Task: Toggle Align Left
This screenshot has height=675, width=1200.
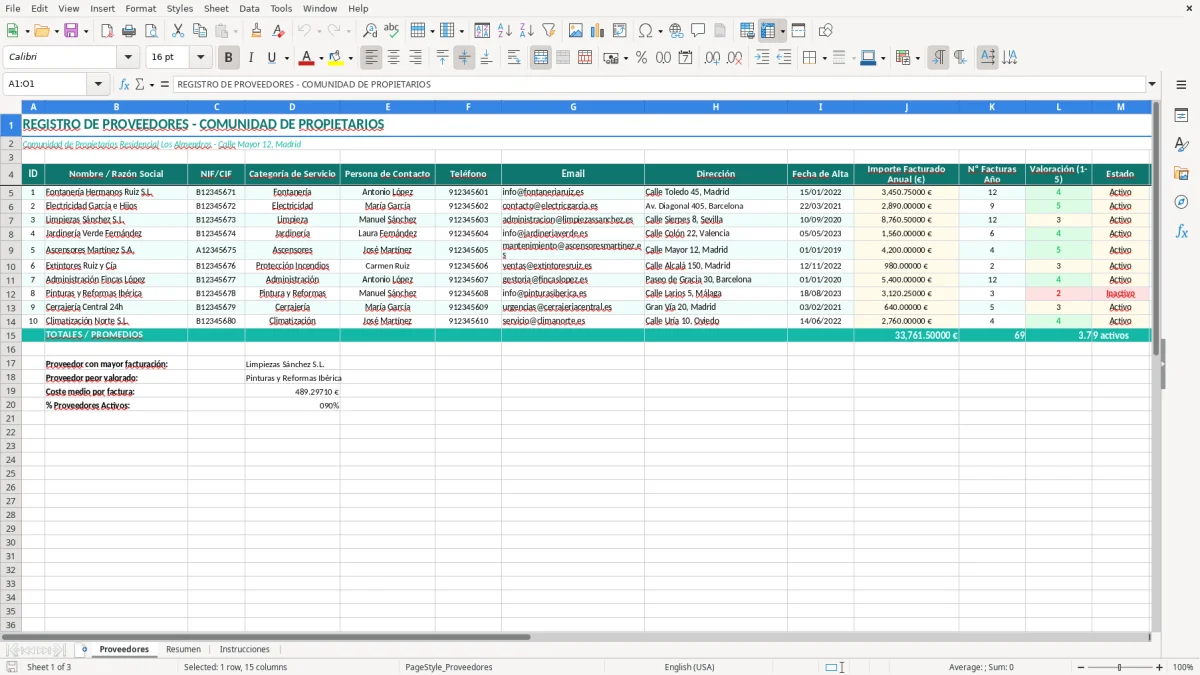Action: coord(372,58)
